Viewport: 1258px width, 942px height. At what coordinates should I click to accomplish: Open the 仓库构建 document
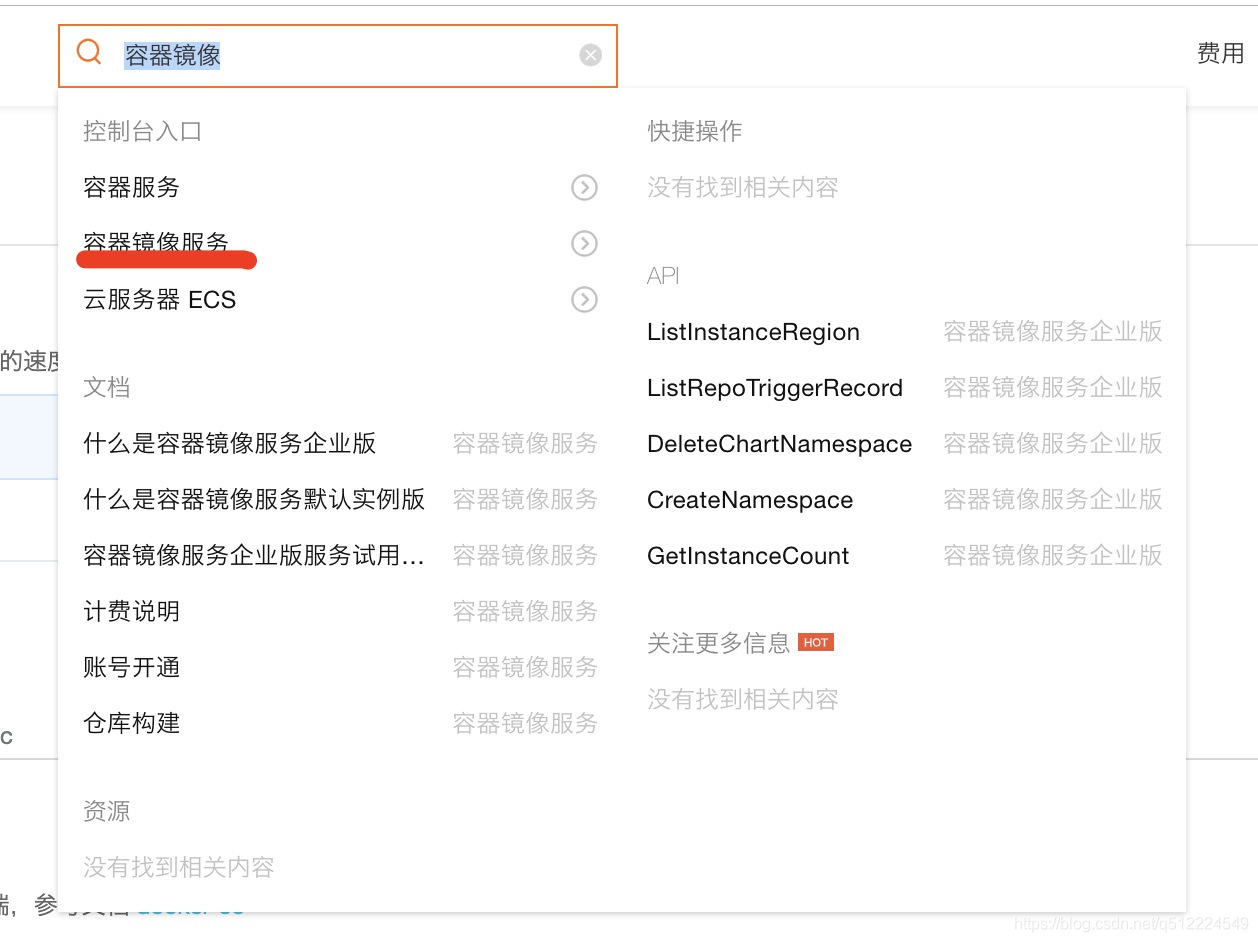point(132,723)
